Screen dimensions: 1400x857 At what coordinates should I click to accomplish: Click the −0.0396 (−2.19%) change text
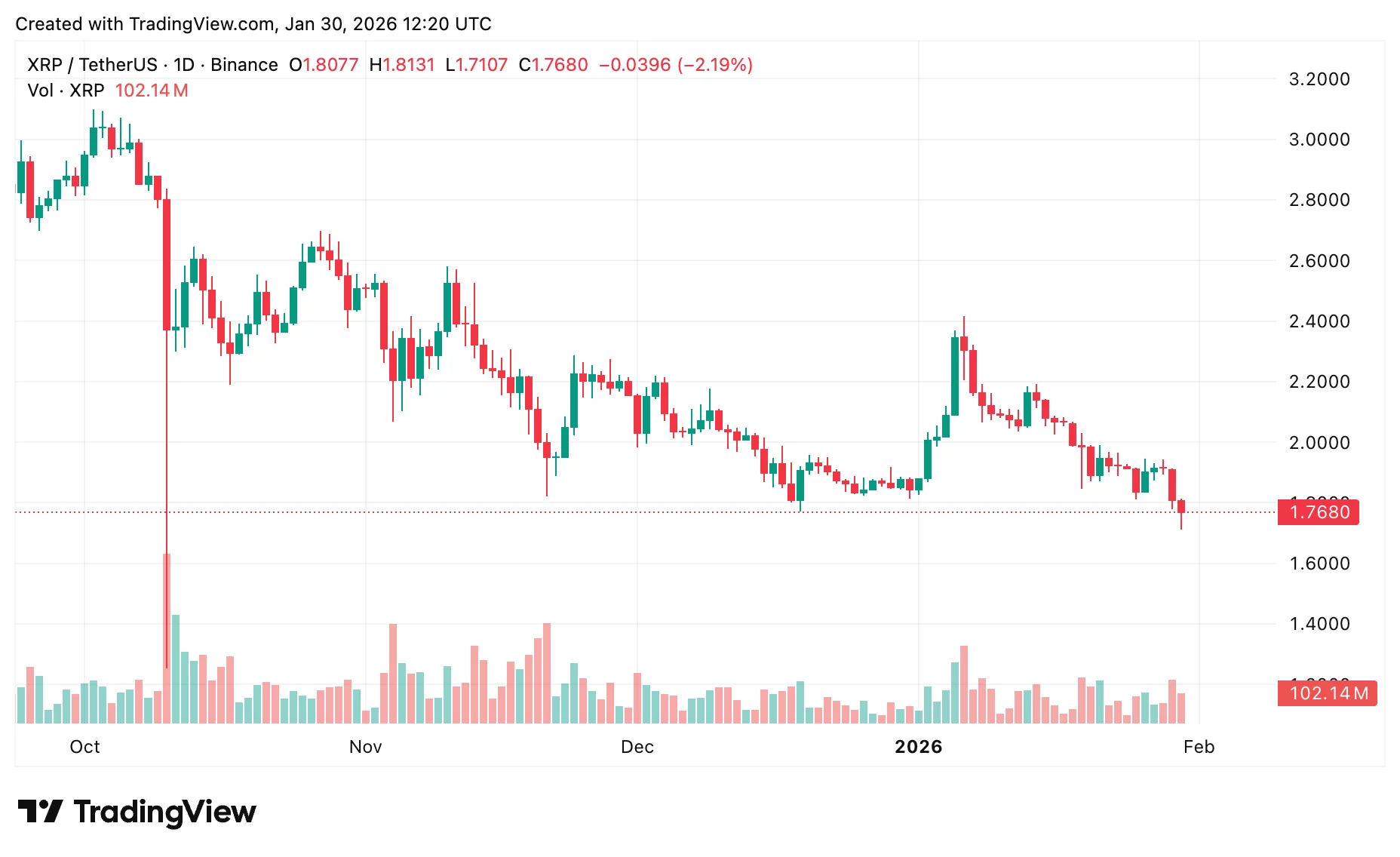(x=675, y=65)
